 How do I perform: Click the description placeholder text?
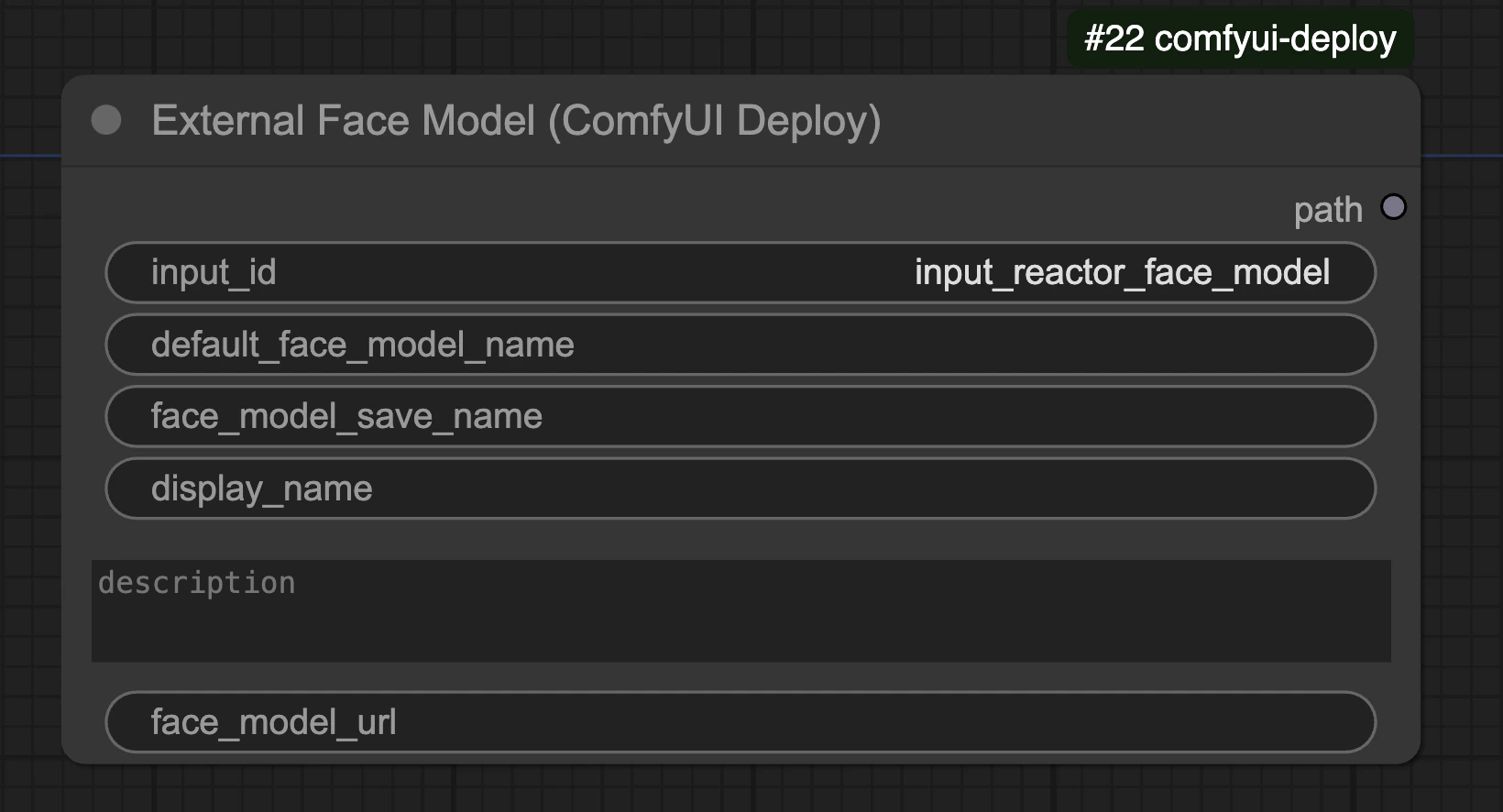(x=197, y=582)
